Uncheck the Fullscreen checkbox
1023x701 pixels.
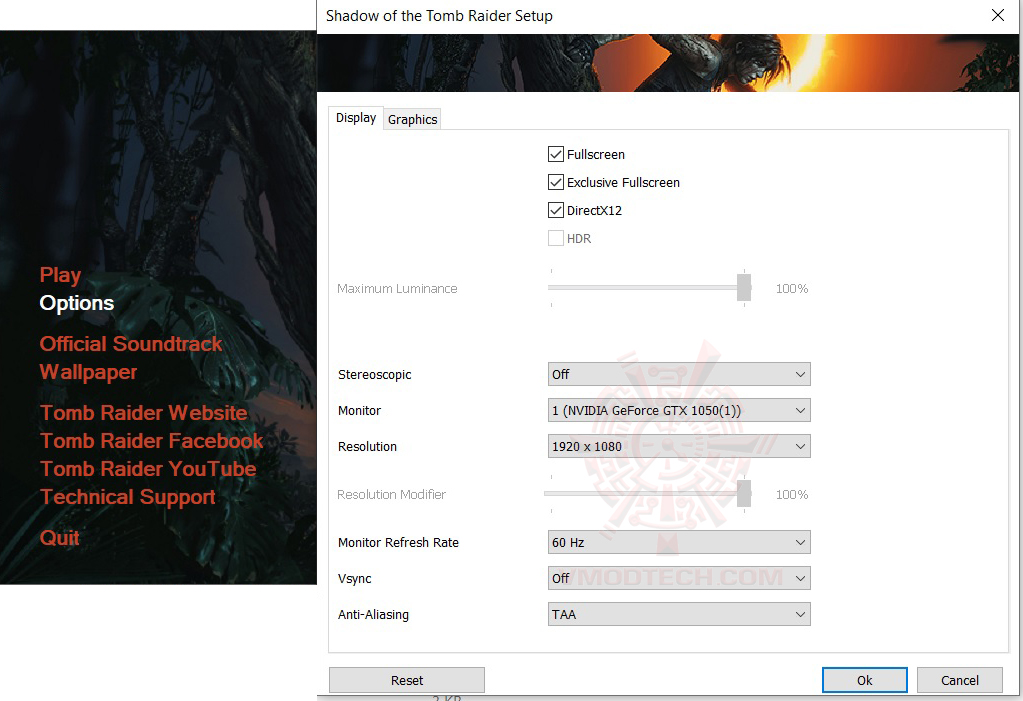coord(556,155)
